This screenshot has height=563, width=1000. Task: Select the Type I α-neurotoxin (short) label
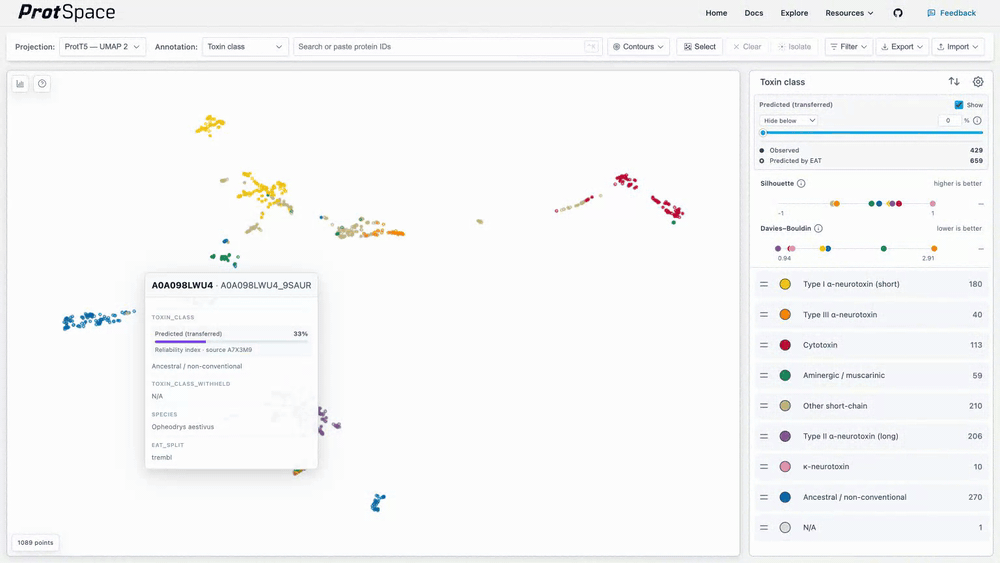coord(851,284)
